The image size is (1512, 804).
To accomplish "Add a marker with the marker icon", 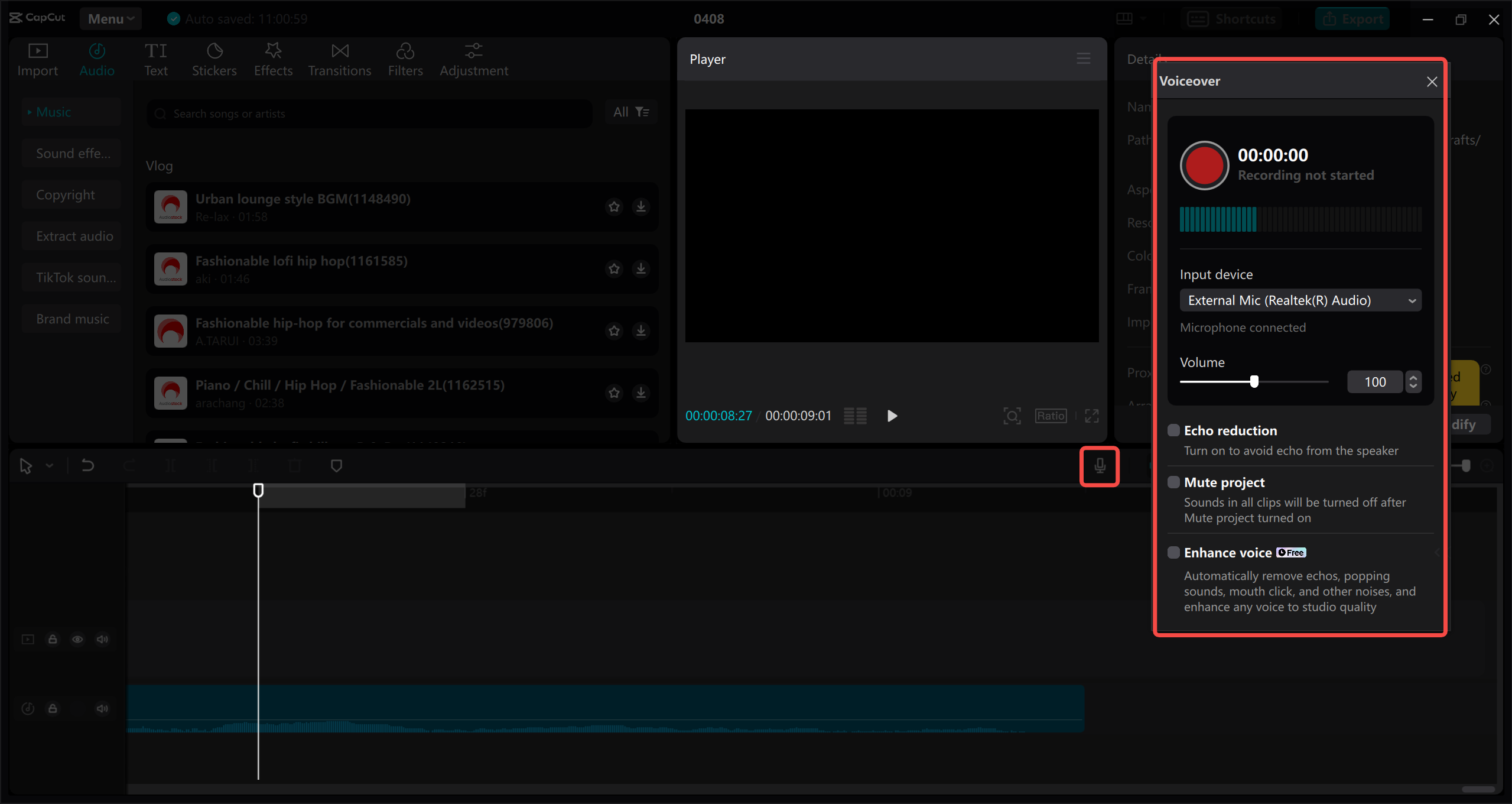I will point(336,466).
